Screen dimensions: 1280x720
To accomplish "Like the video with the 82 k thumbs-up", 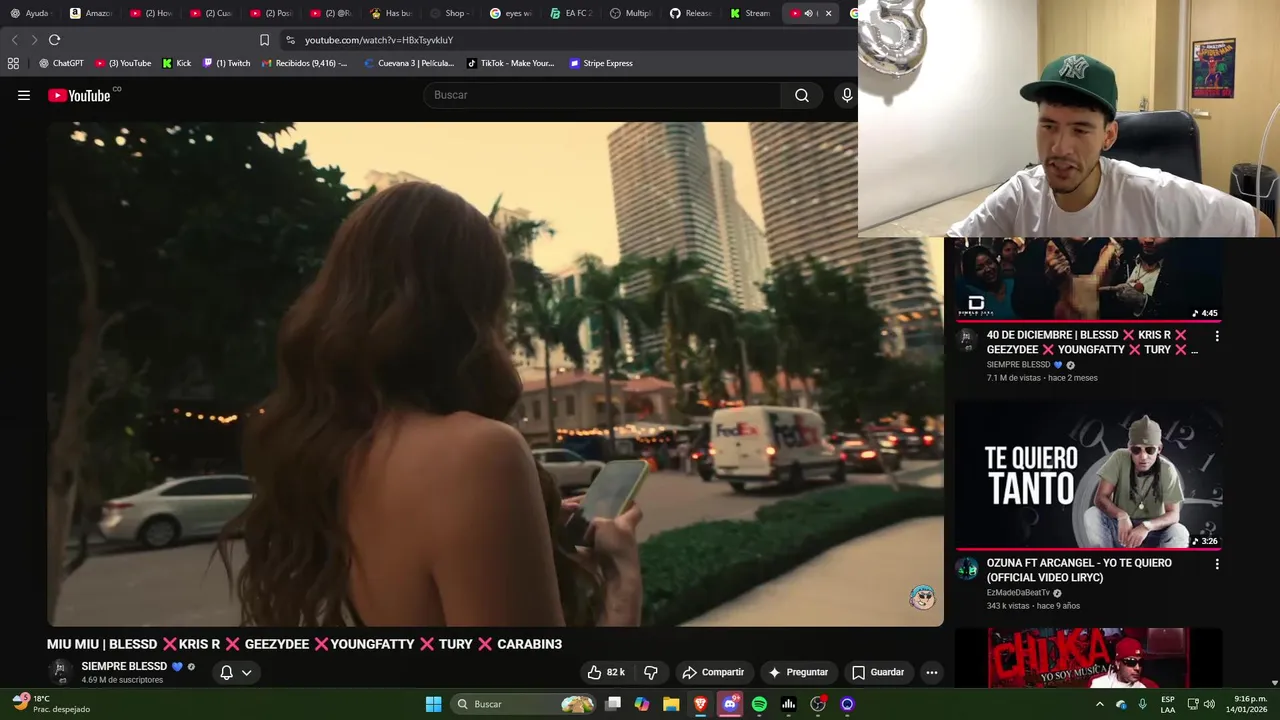I will point(606,672).
